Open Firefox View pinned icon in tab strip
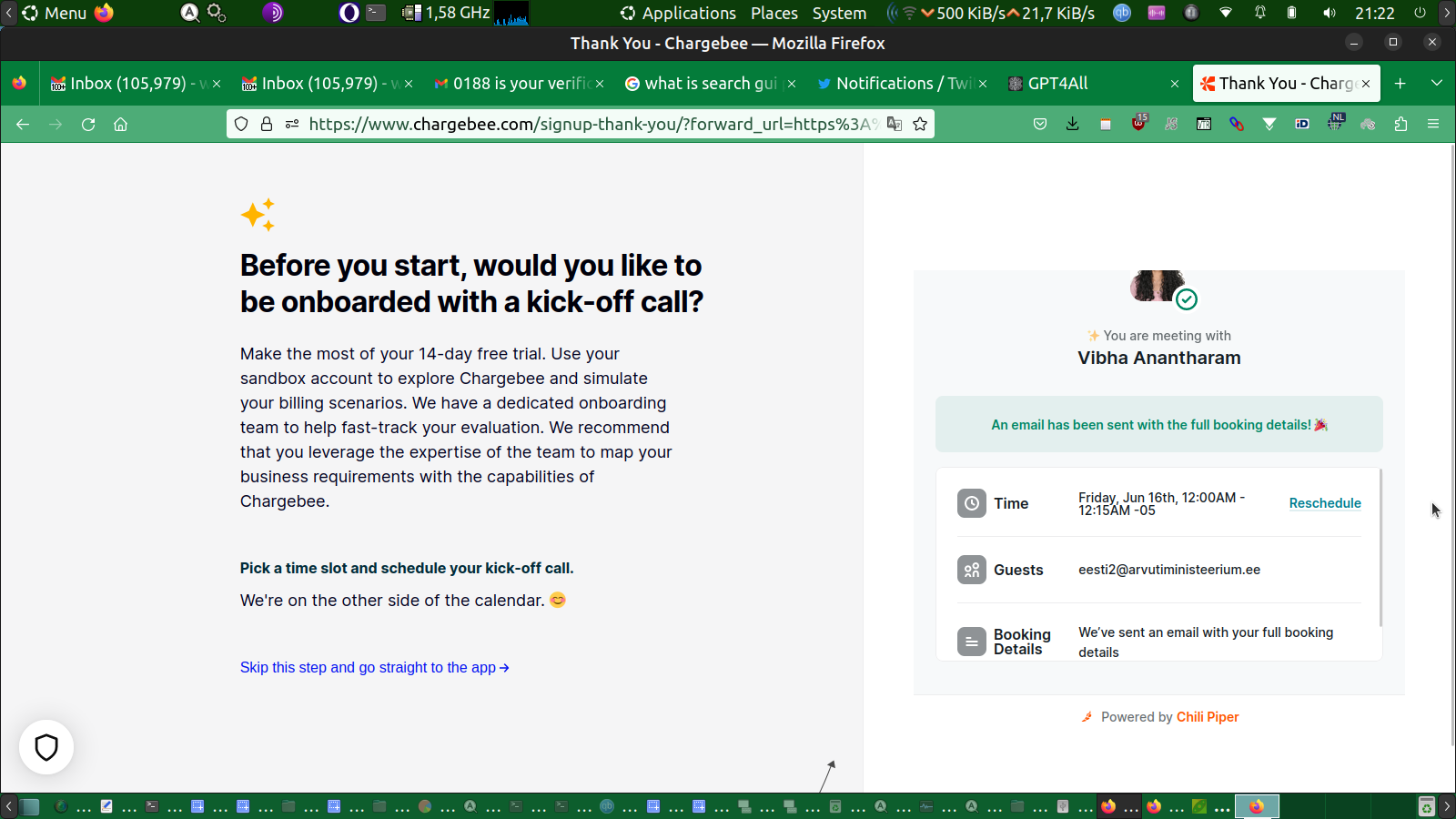 coord(19,84)
